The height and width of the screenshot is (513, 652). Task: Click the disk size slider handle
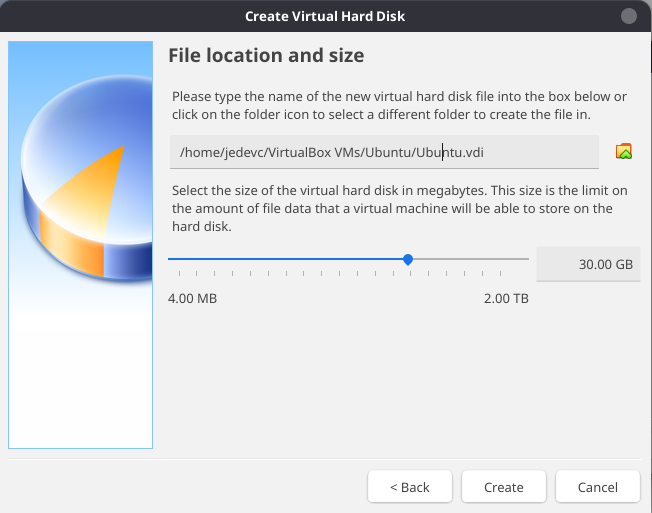point(408,259)
